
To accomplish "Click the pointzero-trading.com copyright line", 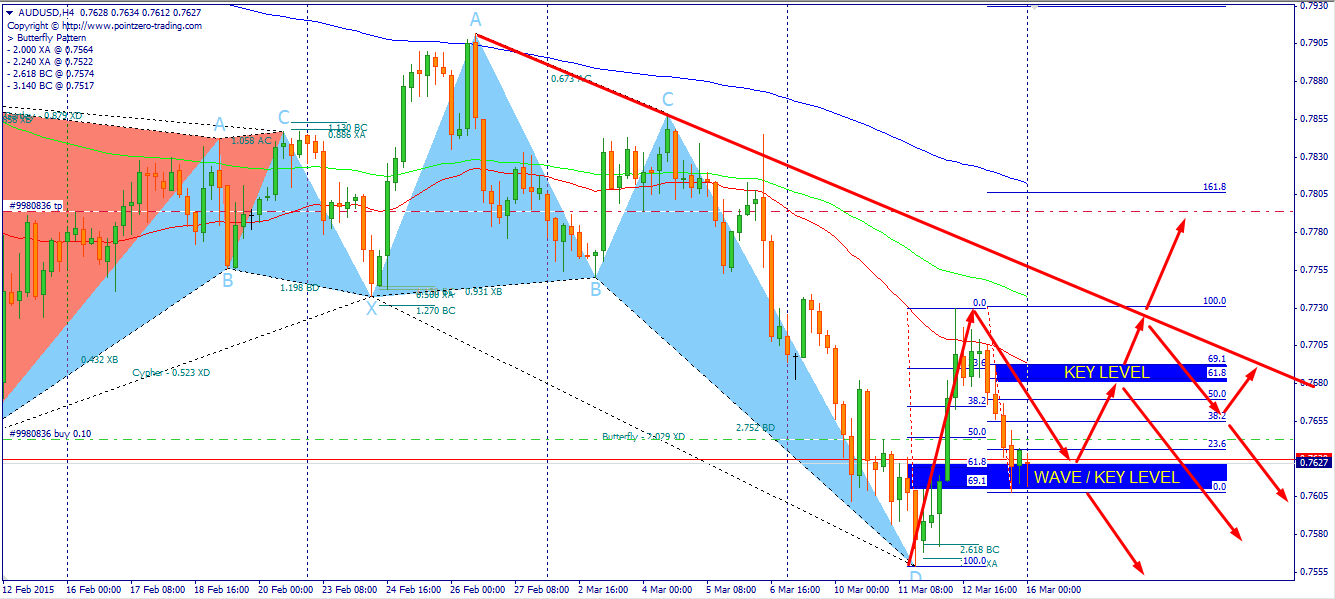I will 104,25.
